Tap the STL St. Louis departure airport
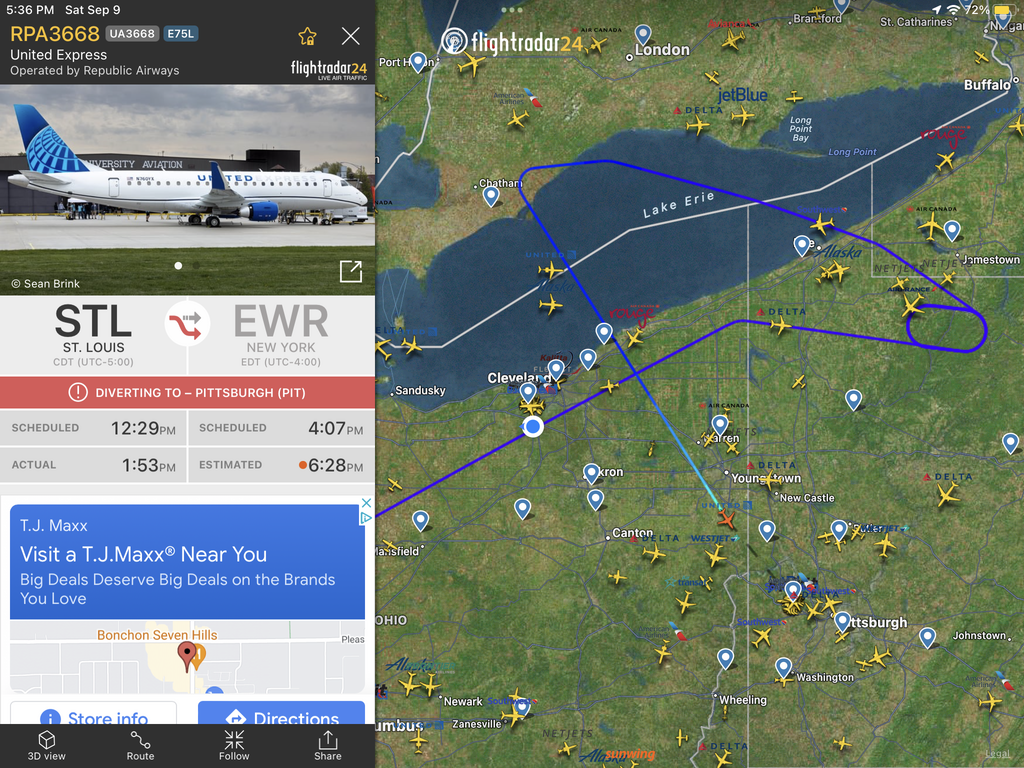The width and height of the screenshot is (1024, 768). click(93, 334)
